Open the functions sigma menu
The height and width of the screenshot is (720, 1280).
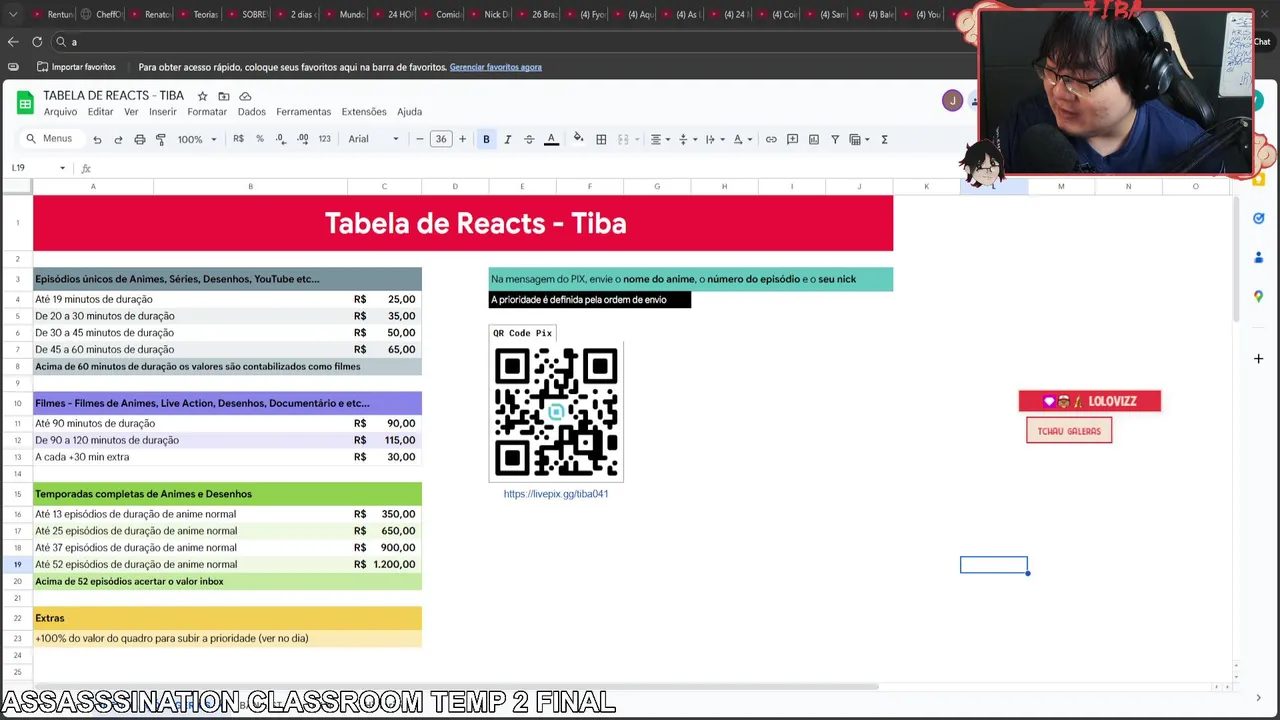(x=884, y=139)
